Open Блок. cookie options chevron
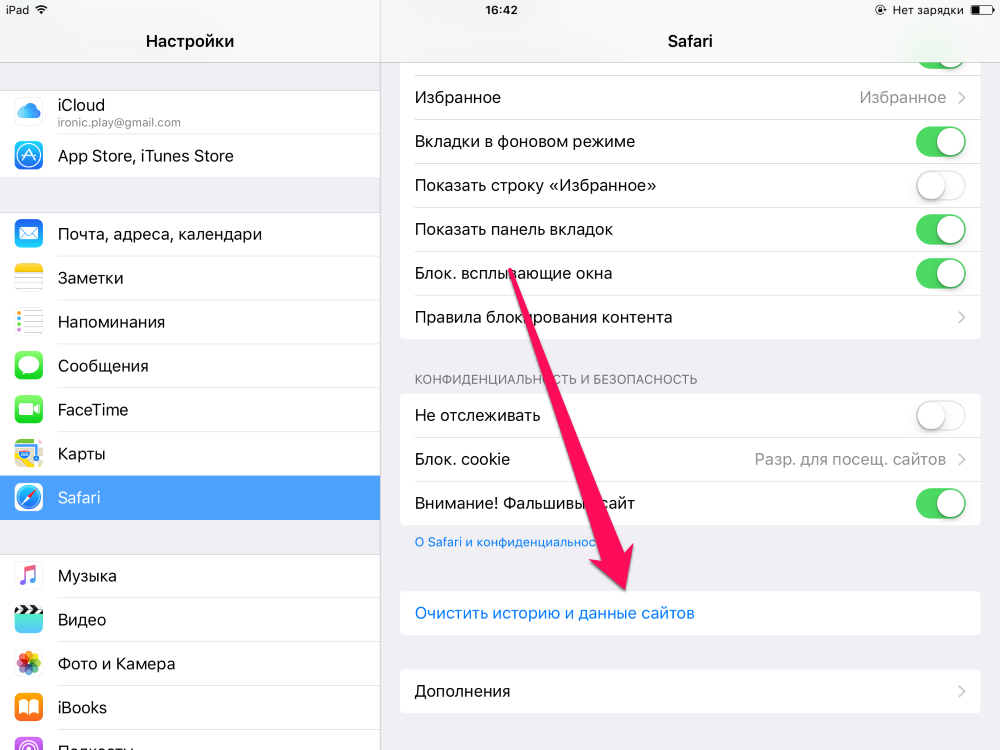 962,460
